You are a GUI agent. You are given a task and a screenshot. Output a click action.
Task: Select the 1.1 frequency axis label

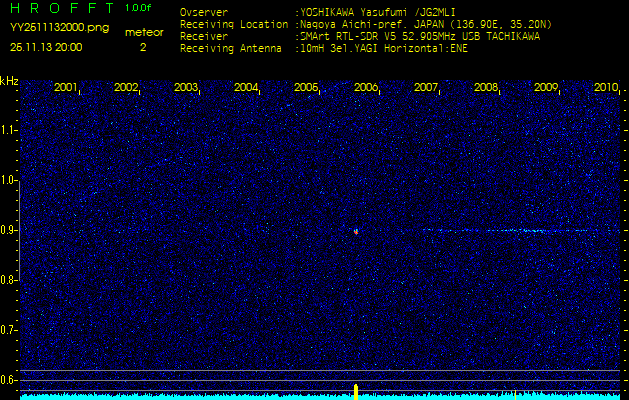[x=9, y=130]
